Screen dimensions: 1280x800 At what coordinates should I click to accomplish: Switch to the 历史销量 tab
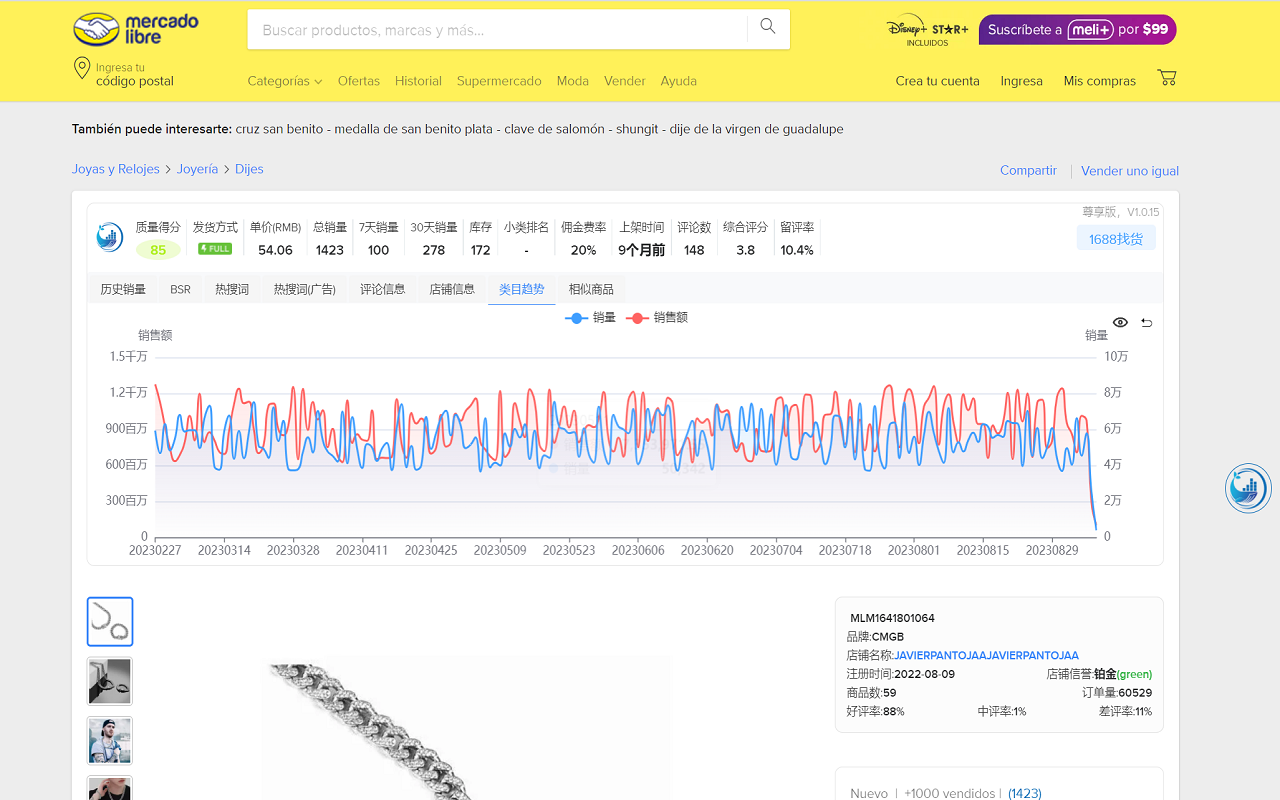(123, 289)
